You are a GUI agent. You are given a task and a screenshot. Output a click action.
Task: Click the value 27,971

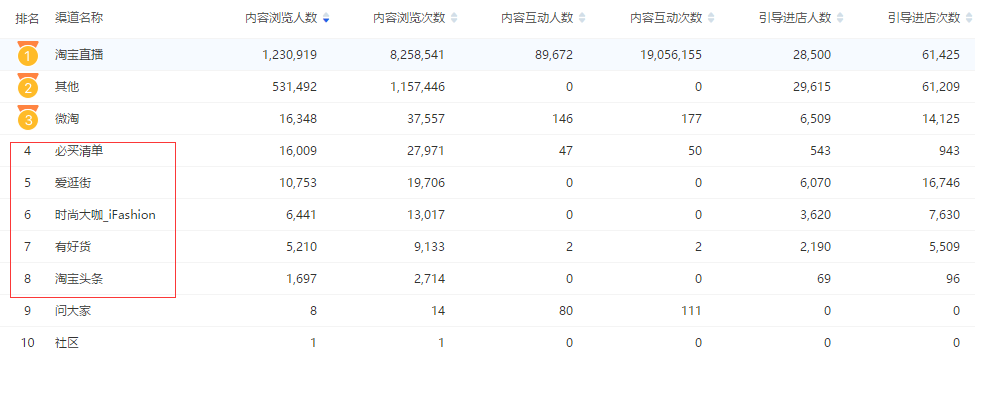426,151
